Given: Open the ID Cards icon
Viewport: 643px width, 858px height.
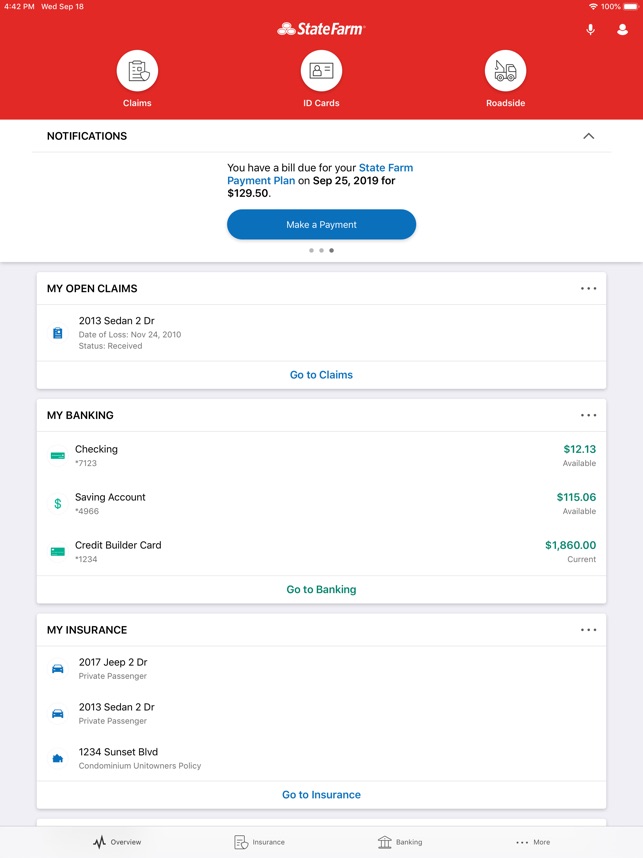Looking at the screenshot, I should [x=321, y=72].
